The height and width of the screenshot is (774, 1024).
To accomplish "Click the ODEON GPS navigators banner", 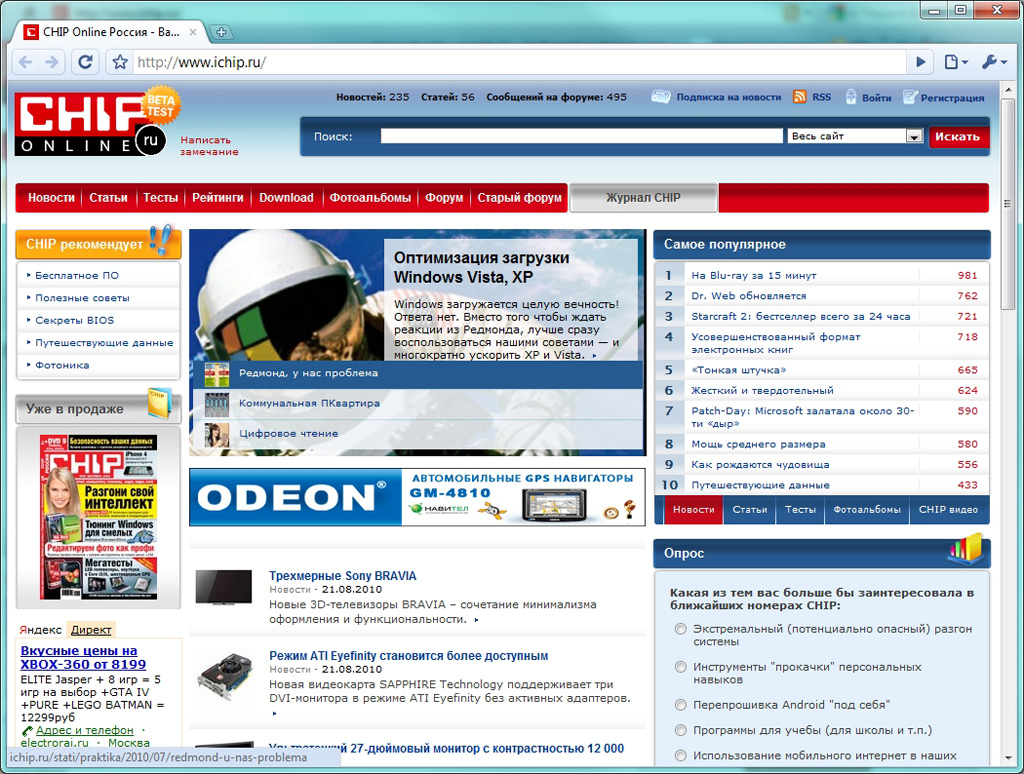I will pyautogui.click(x=417, y=497).
